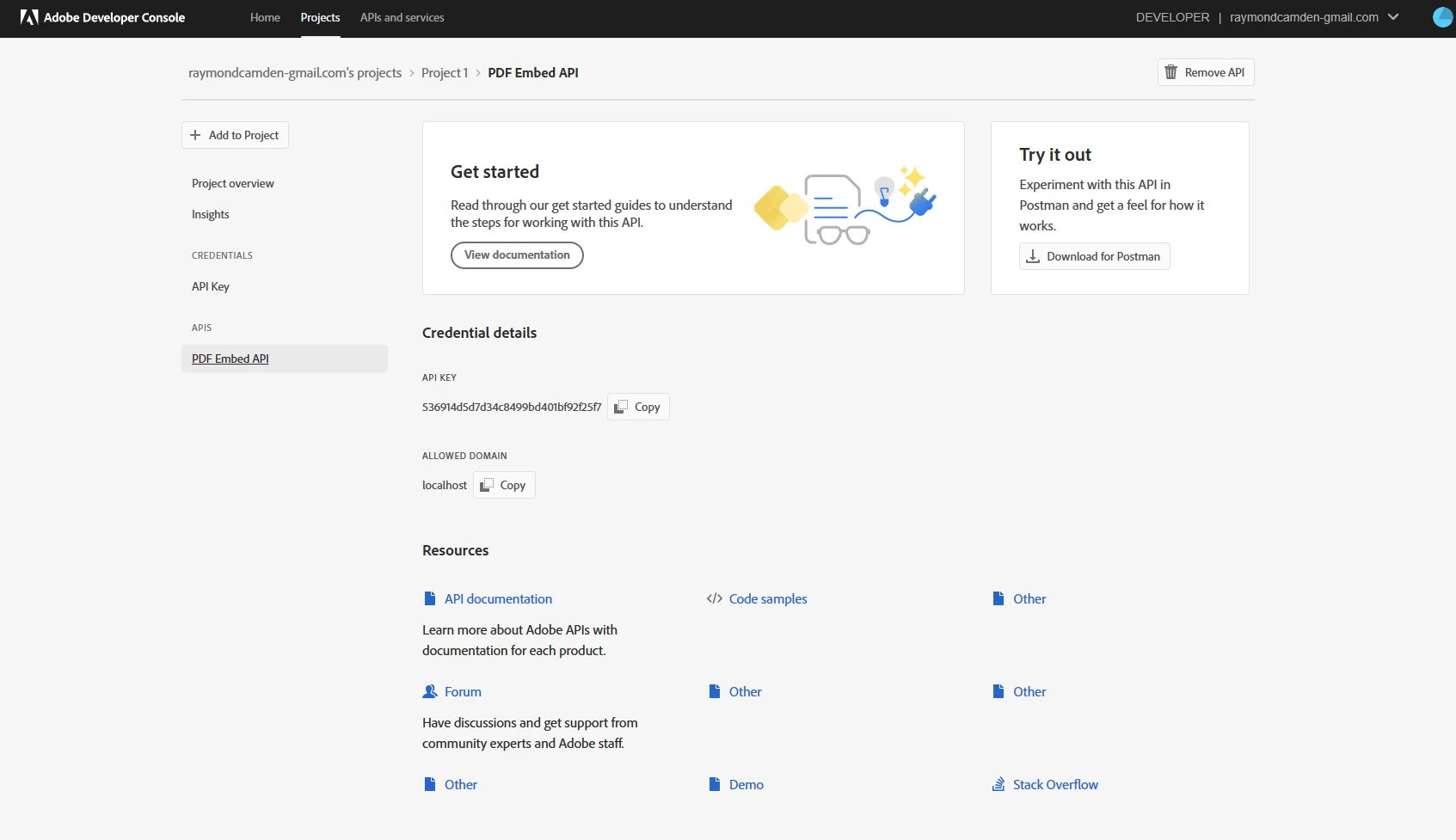Open the user profile avatar

[x=1443, y=17]
